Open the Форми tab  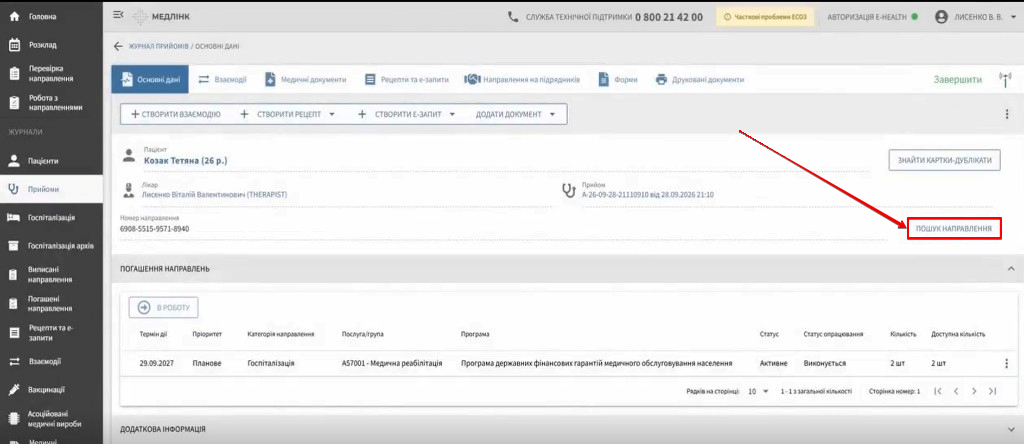(x=618, y=80)
